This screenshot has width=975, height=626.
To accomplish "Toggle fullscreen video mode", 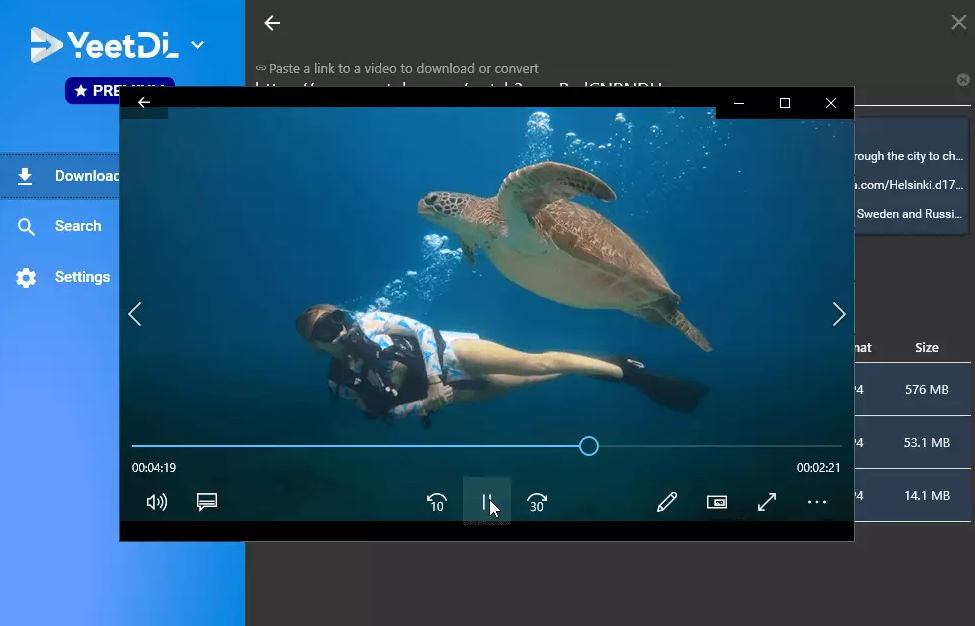I will pyautogui.click(x=767, y=502).
